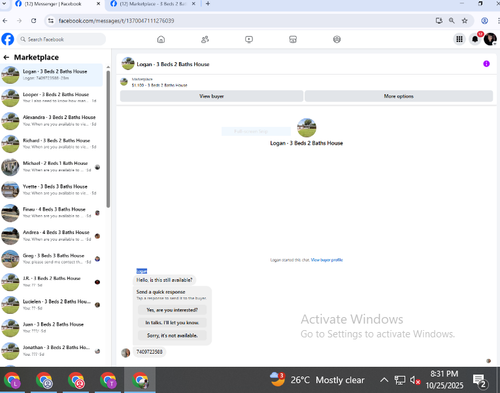Click the sender avatar beside the phone number
Viewport: 500px width, 393px height.
pos(126,353)
